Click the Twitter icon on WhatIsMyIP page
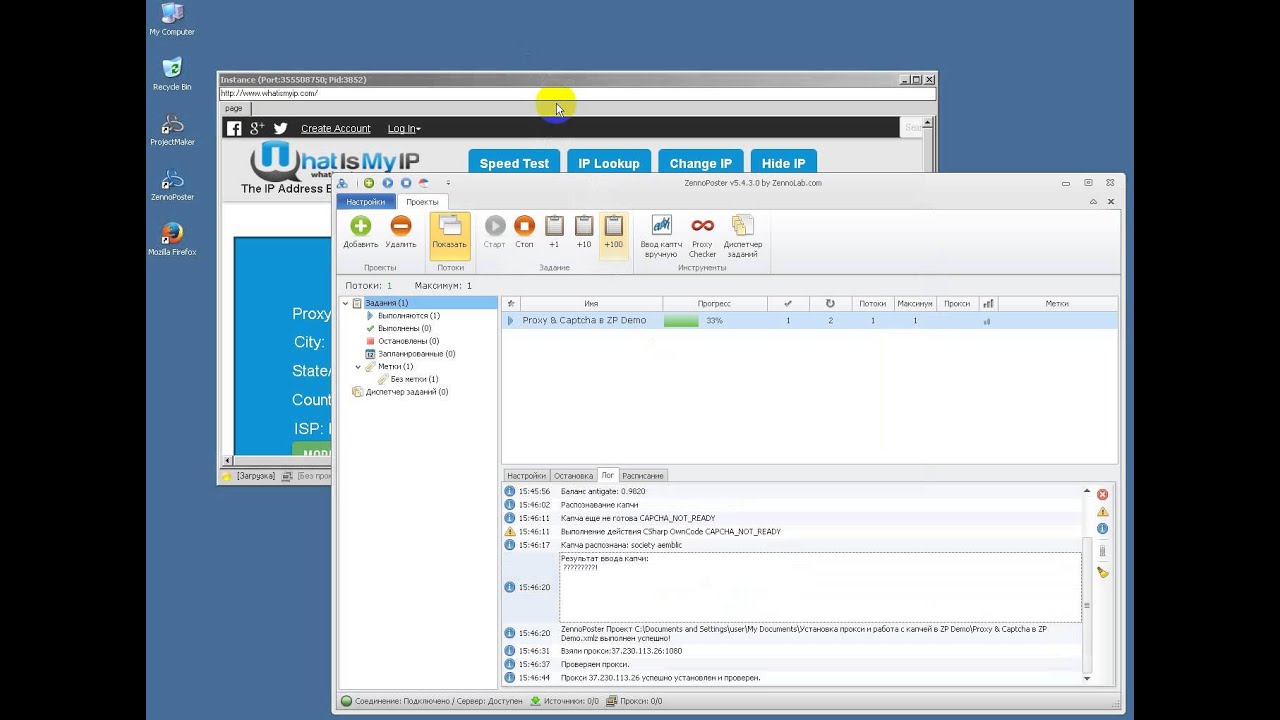The height and width of the screenshot is (720, 1280). [280, 129]
